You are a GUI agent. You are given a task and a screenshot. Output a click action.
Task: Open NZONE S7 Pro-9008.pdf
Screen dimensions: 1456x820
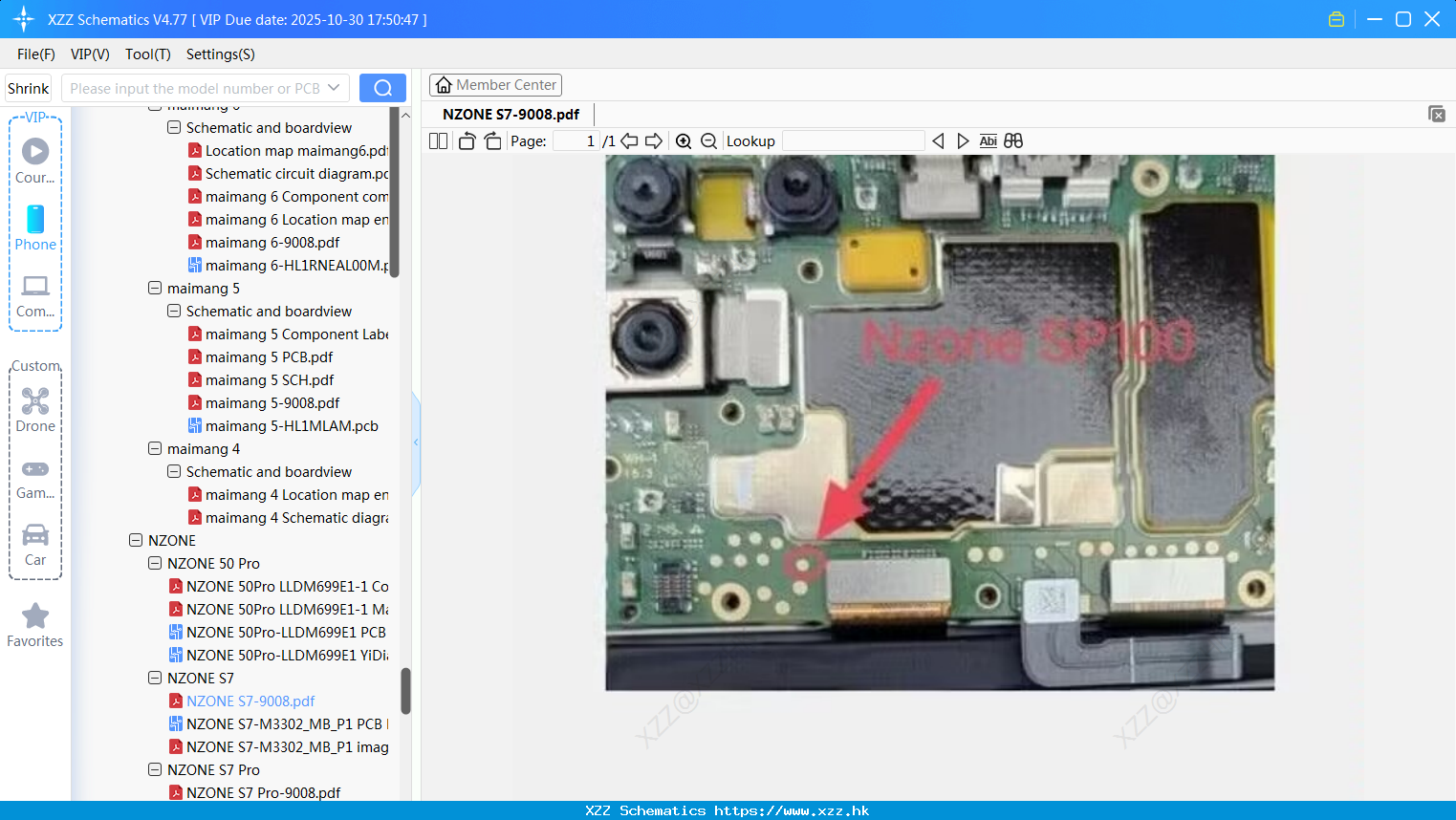pyautogui.click(x=254, y=792)
